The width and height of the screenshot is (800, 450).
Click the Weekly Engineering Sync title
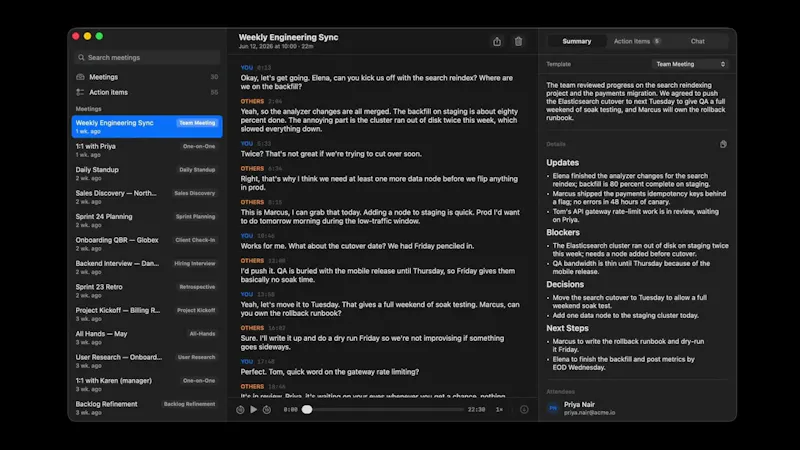[288, 37]
